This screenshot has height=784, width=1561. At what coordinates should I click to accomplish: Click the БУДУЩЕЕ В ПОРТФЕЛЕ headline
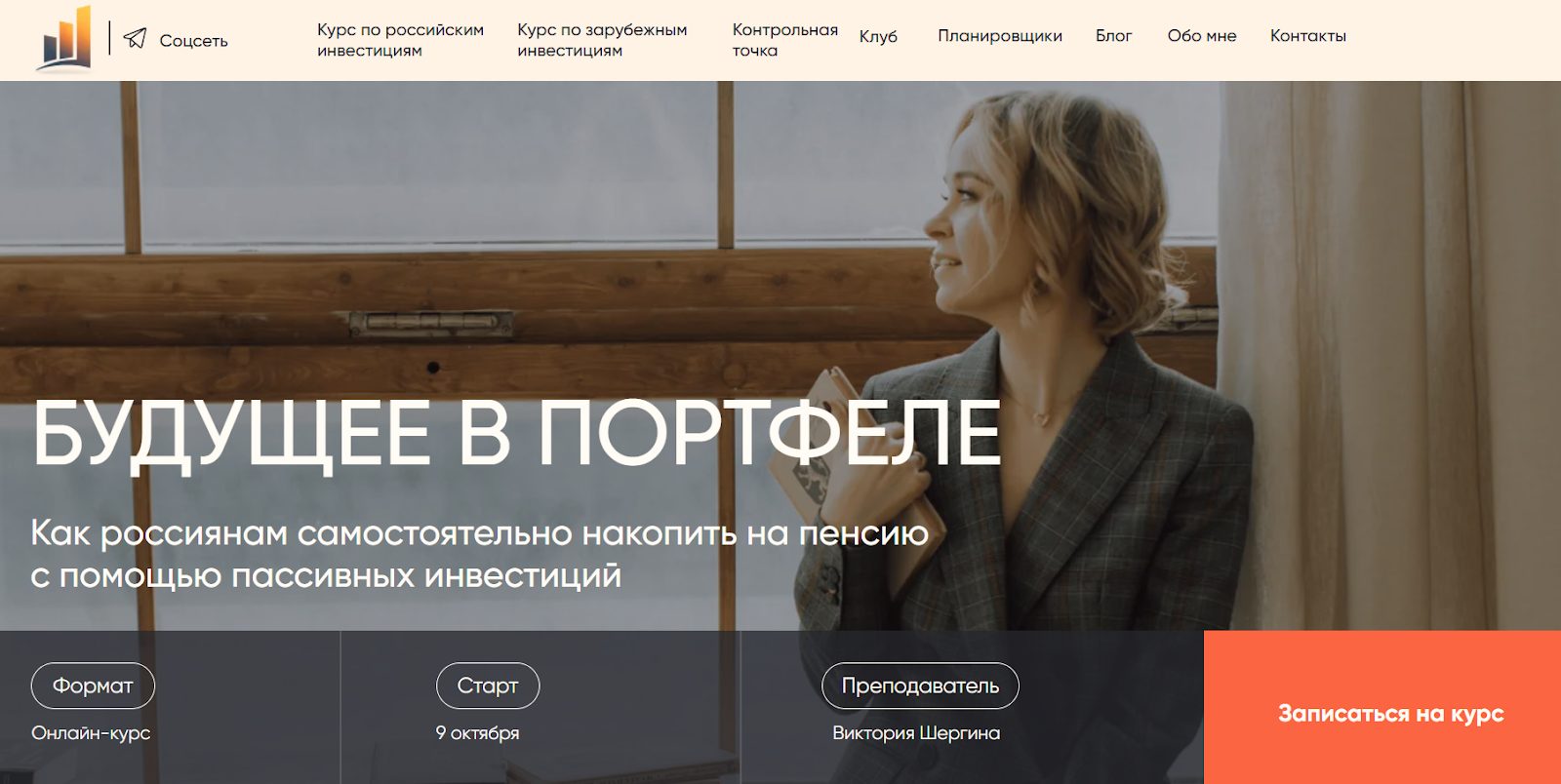tap(517, 432)
